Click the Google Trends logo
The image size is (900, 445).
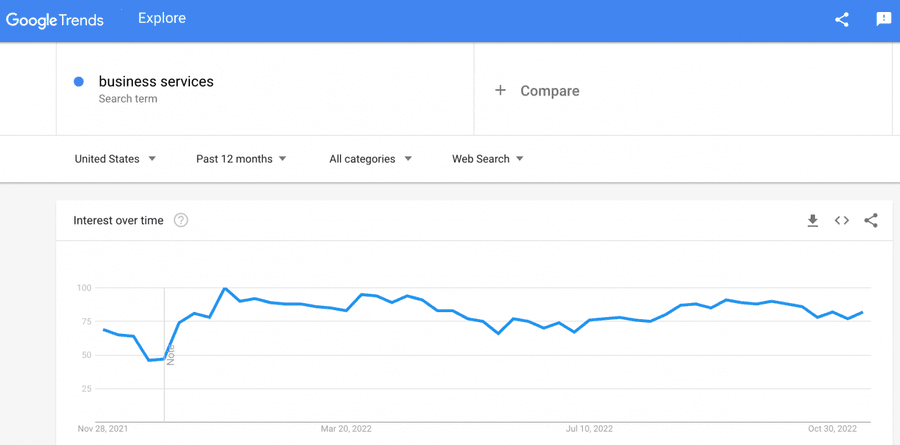(x=55, y=20)
